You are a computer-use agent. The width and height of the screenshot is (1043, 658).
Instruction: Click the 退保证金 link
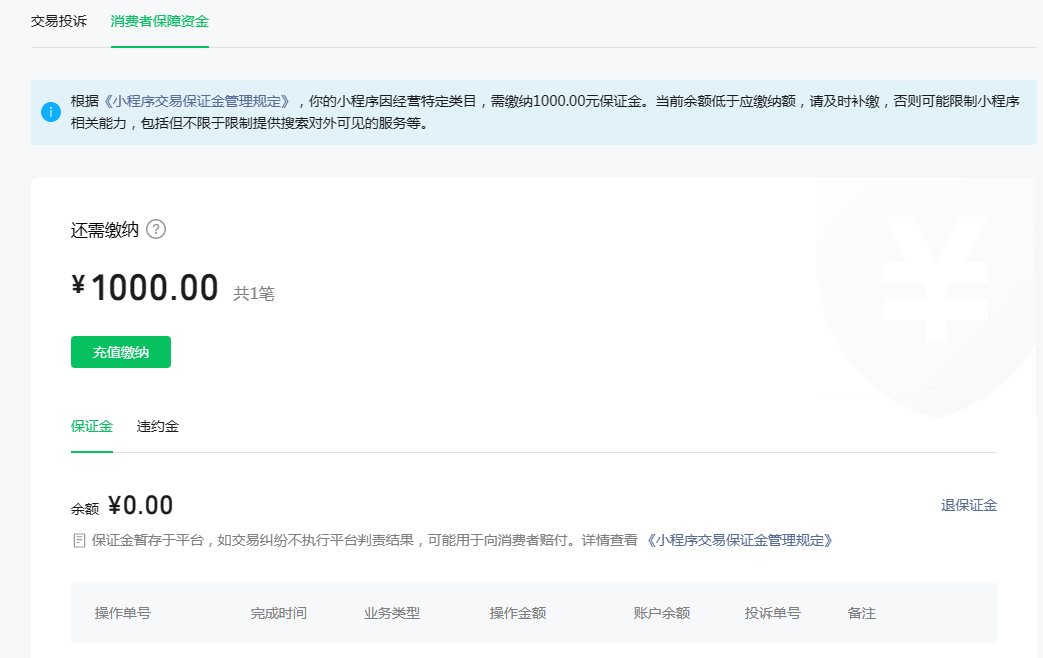968,506
